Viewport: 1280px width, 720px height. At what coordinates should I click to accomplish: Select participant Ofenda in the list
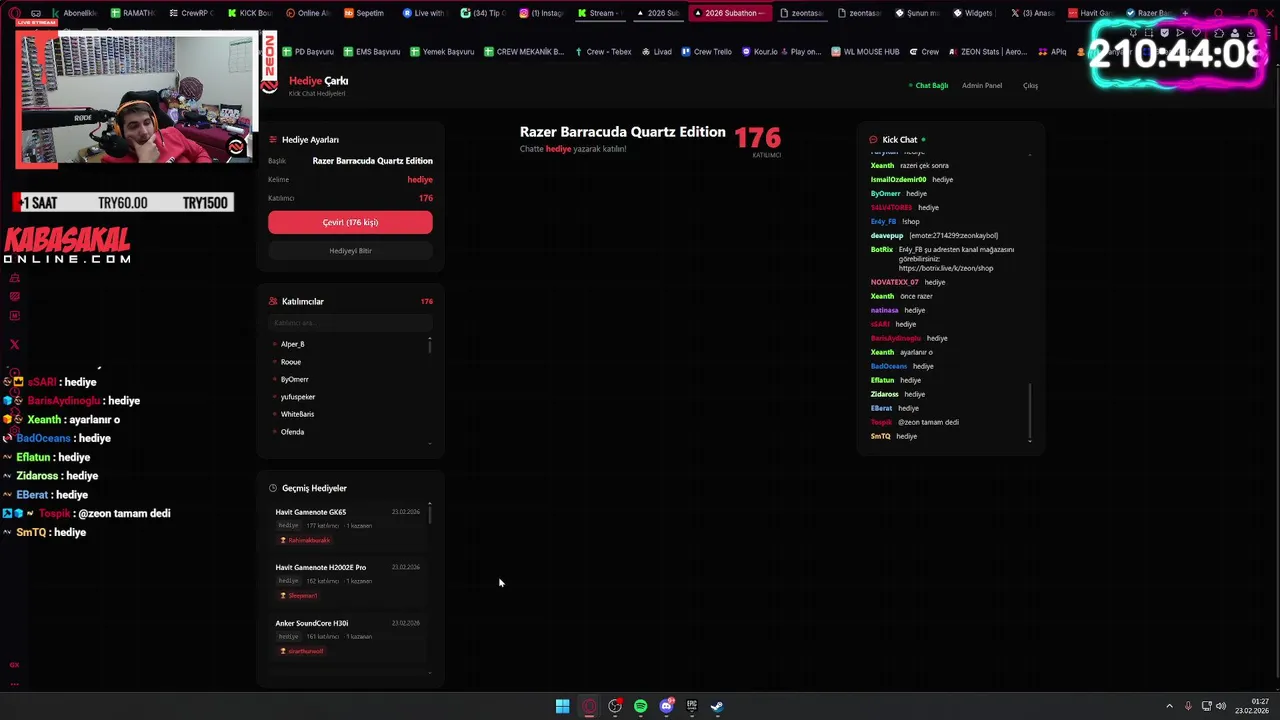pos(292,432)
